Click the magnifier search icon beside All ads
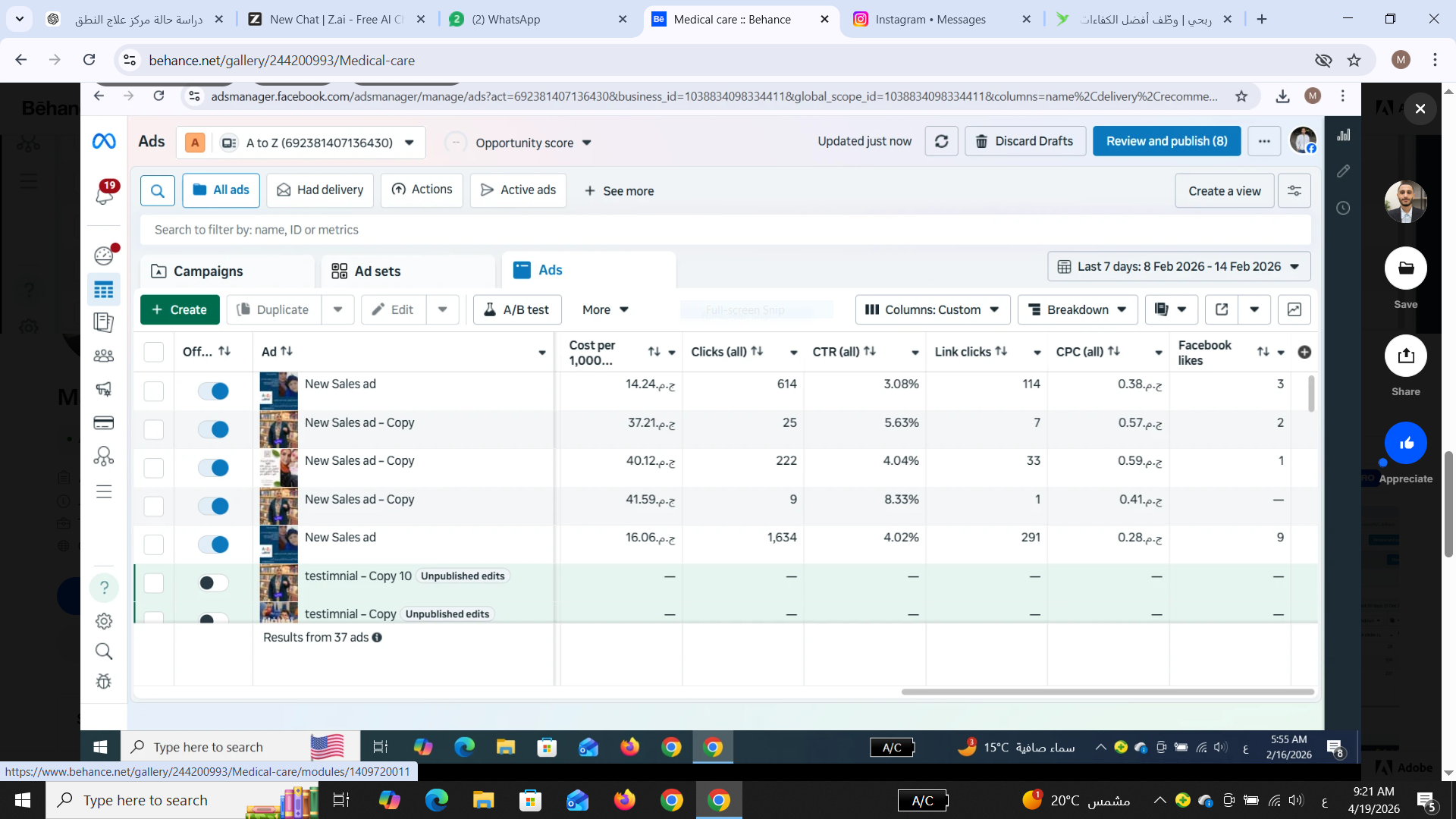Image resolution: width=1456 pixels, height=819 pixels. click(158, 191)
